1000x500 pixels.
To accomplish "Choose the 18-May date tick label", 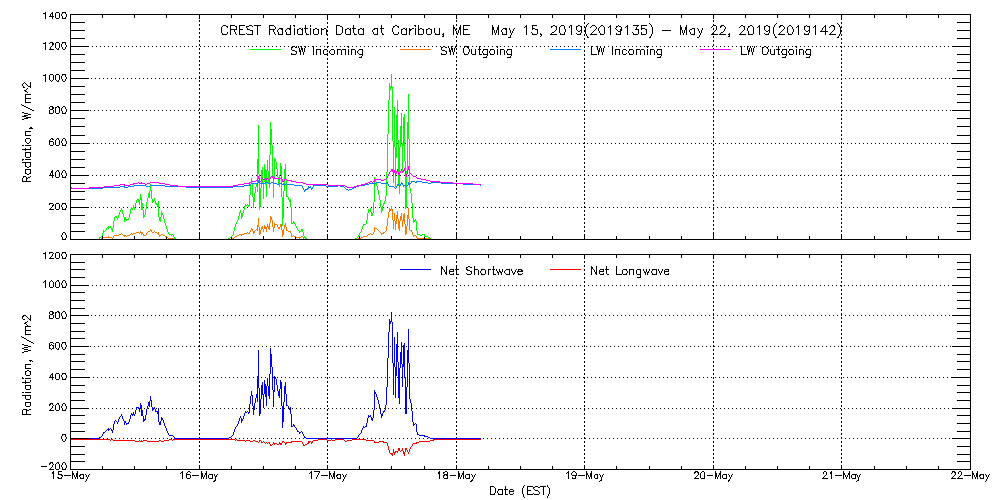I will (x=456, y=476).
